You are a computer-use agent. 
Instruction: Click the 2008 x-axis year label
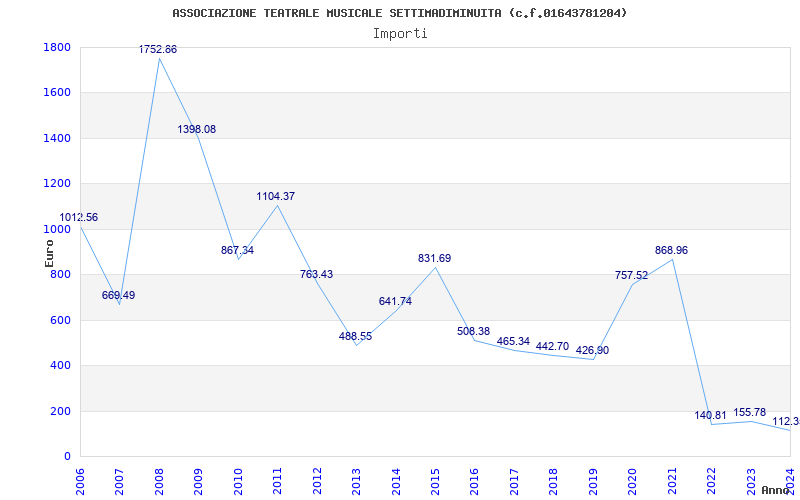159,482
